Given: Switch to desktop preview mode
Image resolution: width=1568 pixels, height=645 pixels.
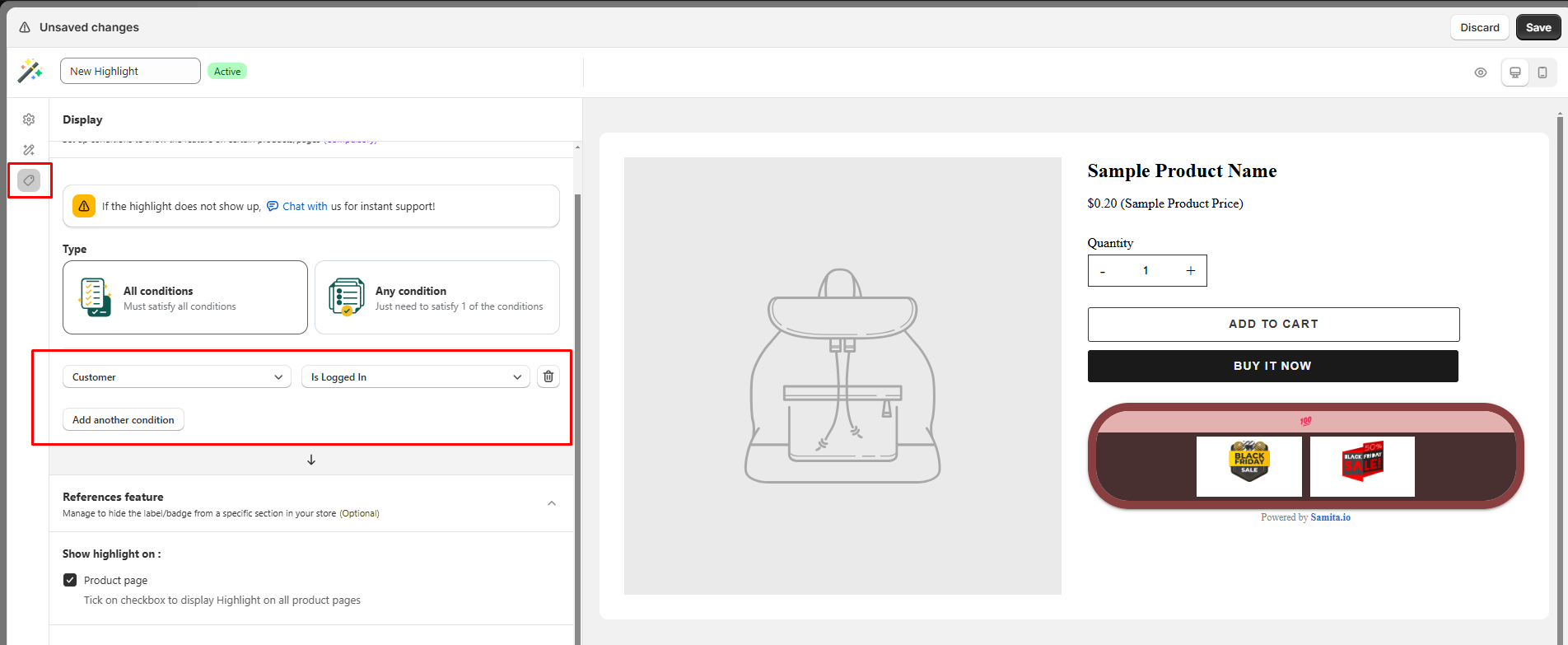Looking at the screenshot, I should point(1514,72).
